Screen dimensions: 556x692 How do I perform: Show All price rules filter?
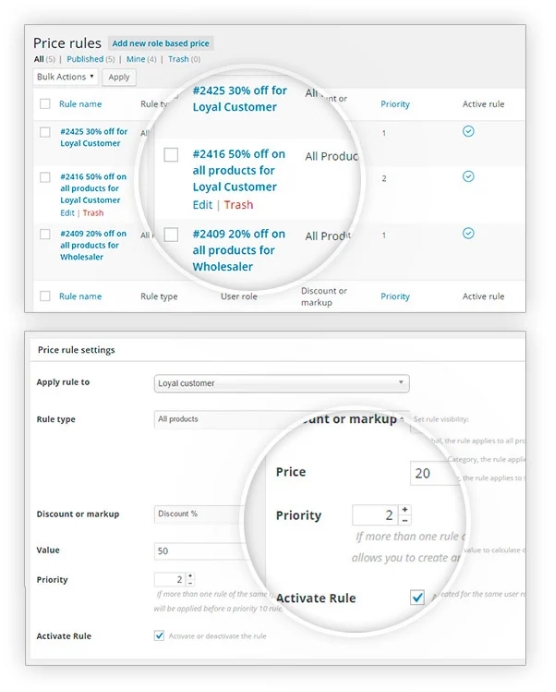(39, 59)
